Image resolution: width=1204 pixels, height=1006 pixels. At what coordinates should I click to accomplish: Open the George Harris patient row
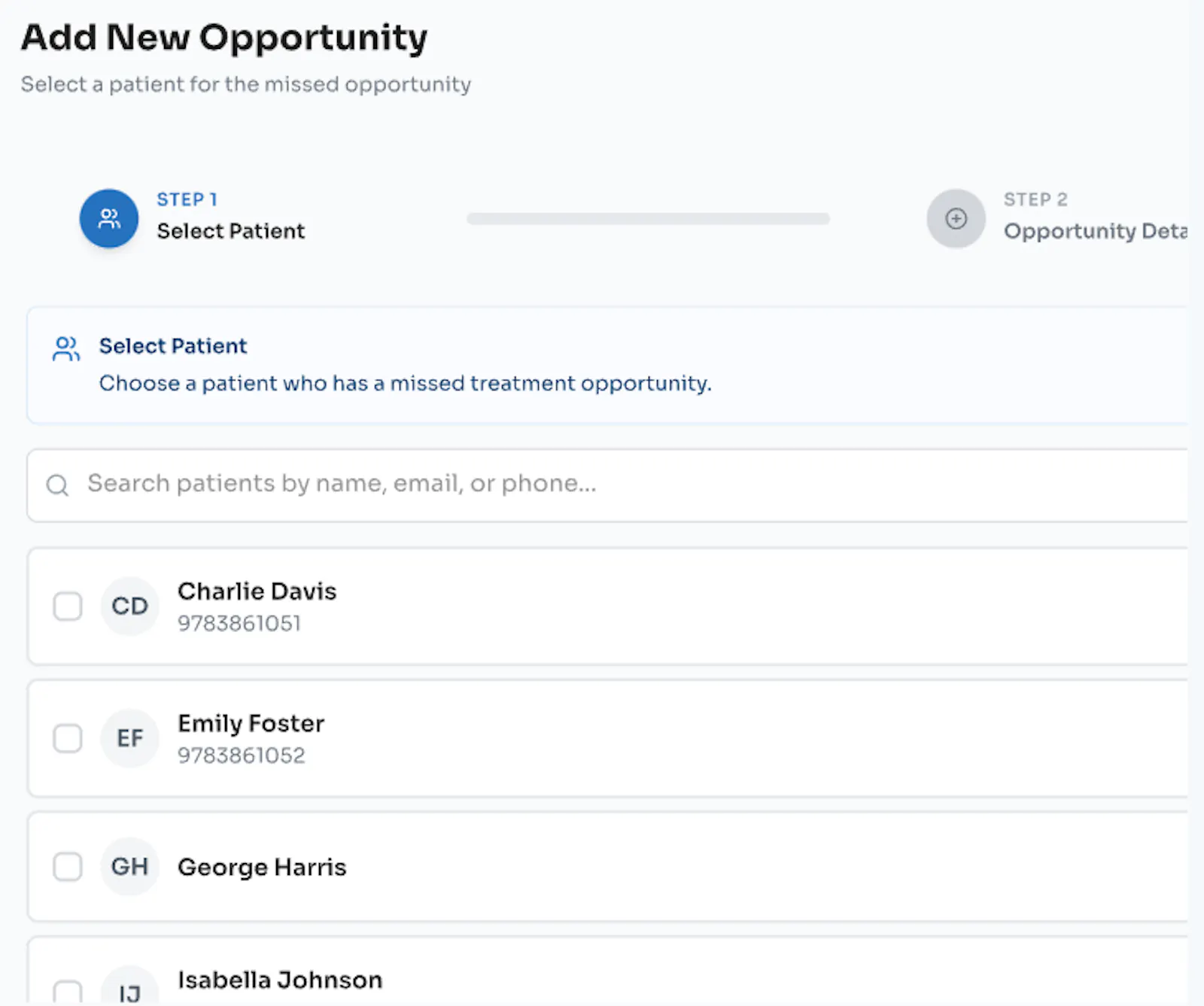click(608, 867)
